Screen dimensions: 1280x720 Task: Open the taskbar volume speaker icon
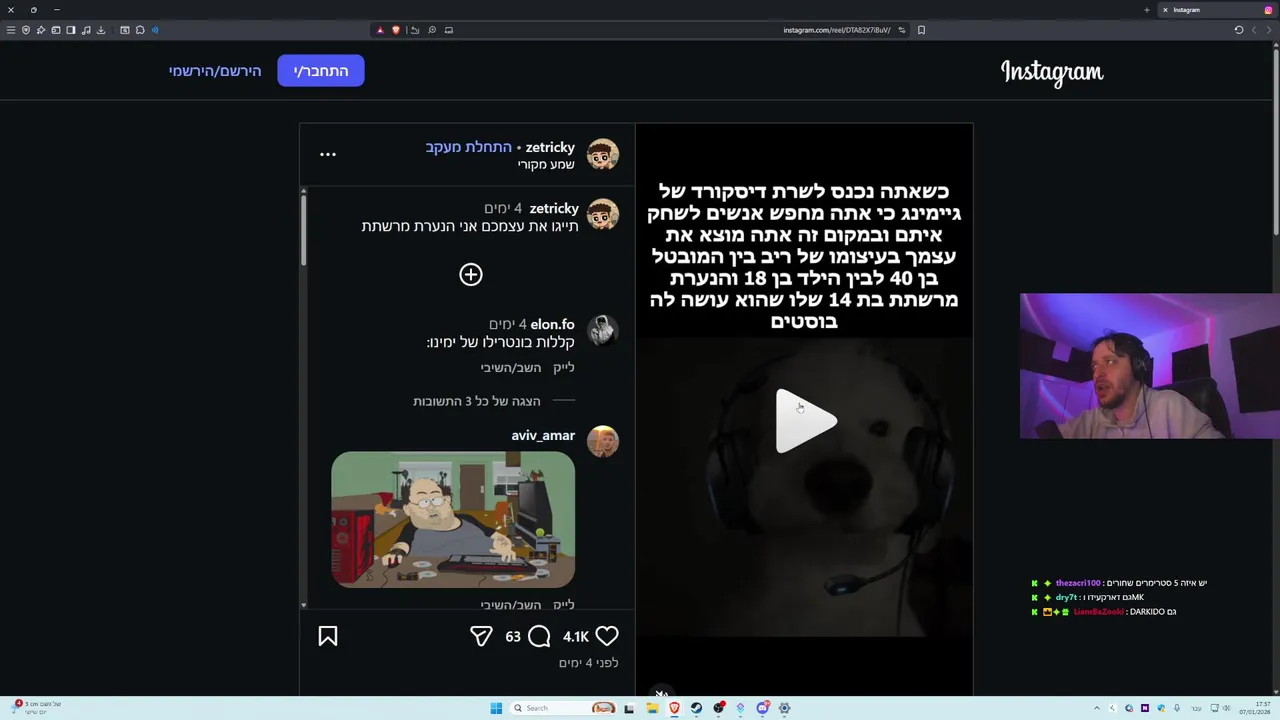[x=1227, y=708]
